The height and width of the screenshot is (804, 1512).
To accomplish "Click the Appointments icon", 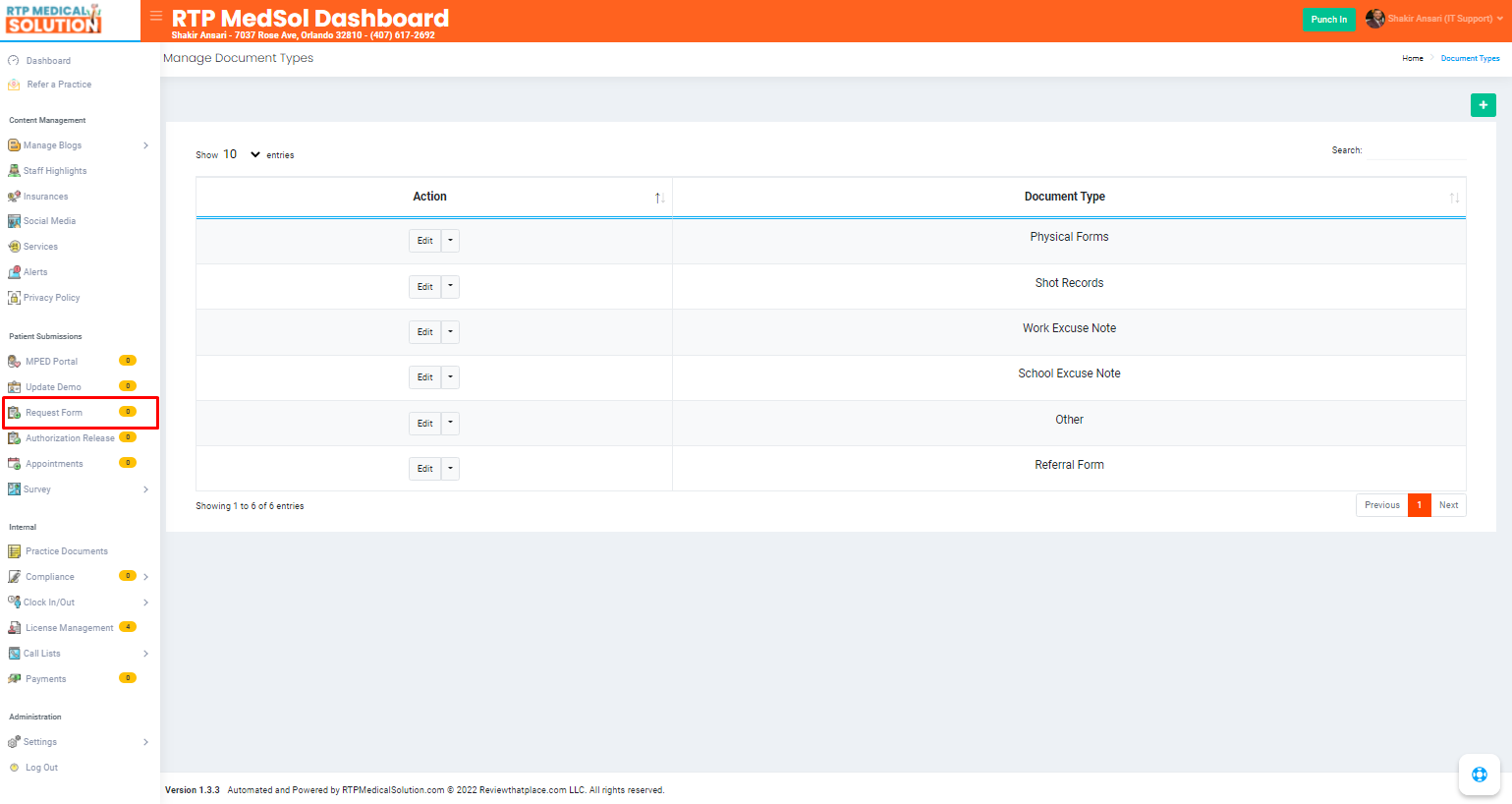I will pyautogui.click(x=14, y=464).
